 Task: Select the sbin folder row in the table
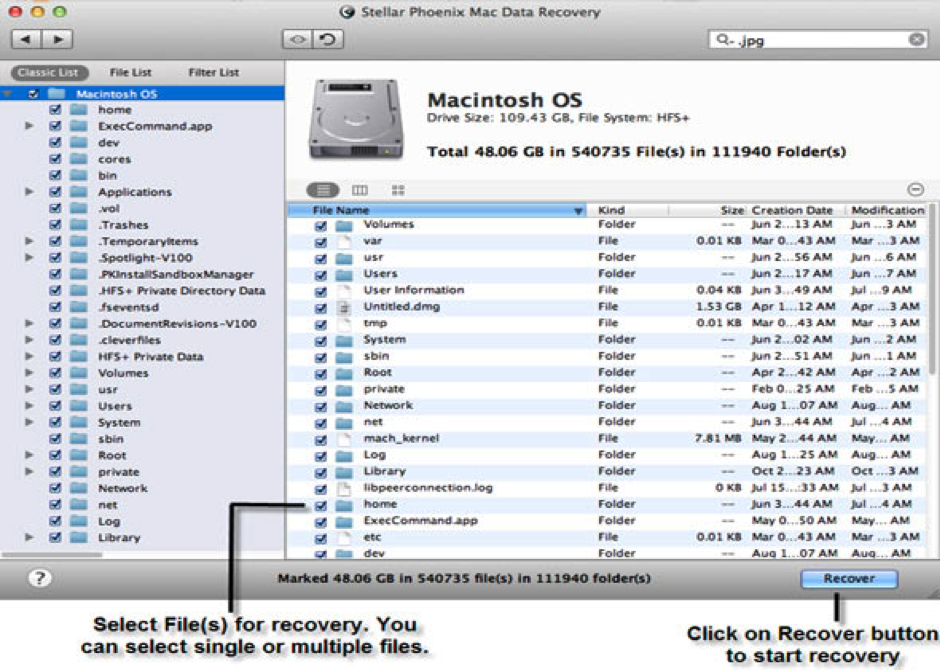(x=608, y=357)
